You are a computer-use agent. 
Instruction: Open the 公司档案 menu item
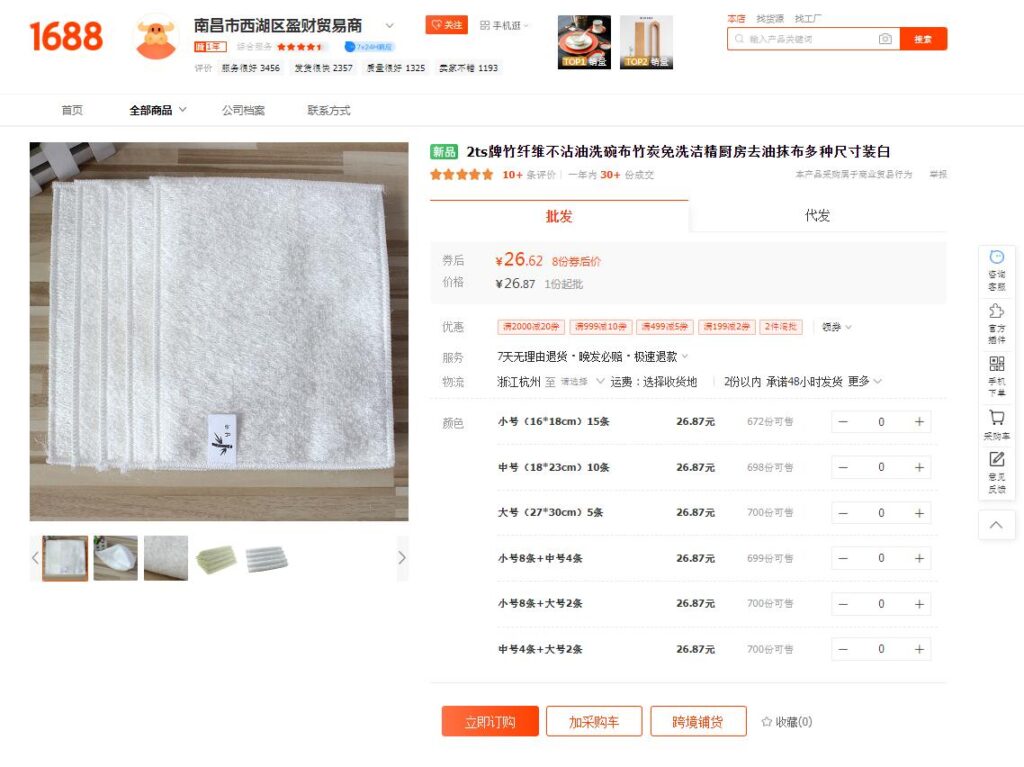[243, 110]
